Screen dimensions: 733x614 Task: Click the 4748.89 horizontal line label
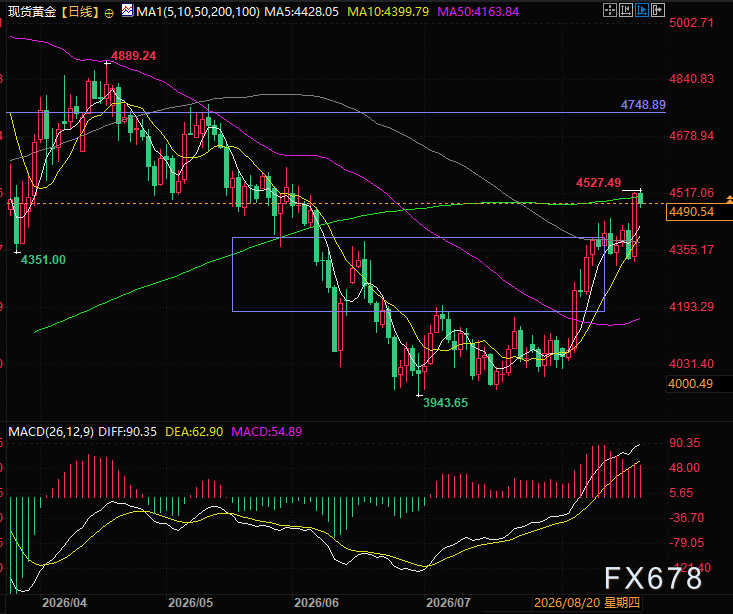click(x=643, y=105)
